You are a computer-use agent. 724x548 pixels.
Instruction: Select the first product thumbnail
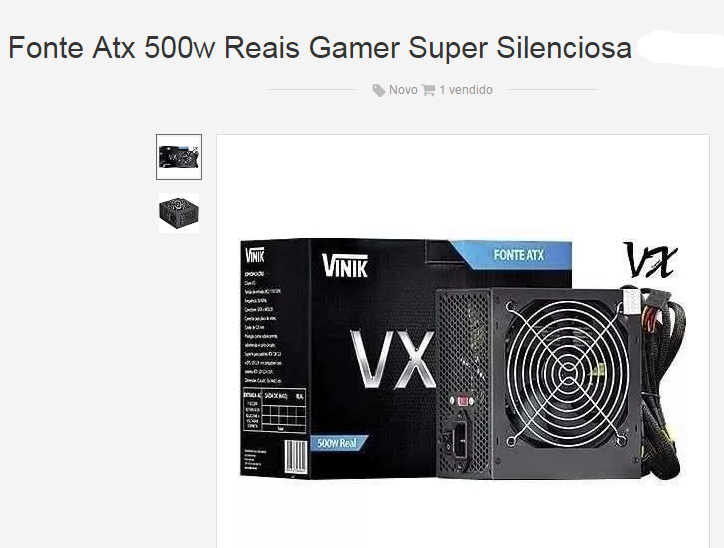[x=179, y=157]
